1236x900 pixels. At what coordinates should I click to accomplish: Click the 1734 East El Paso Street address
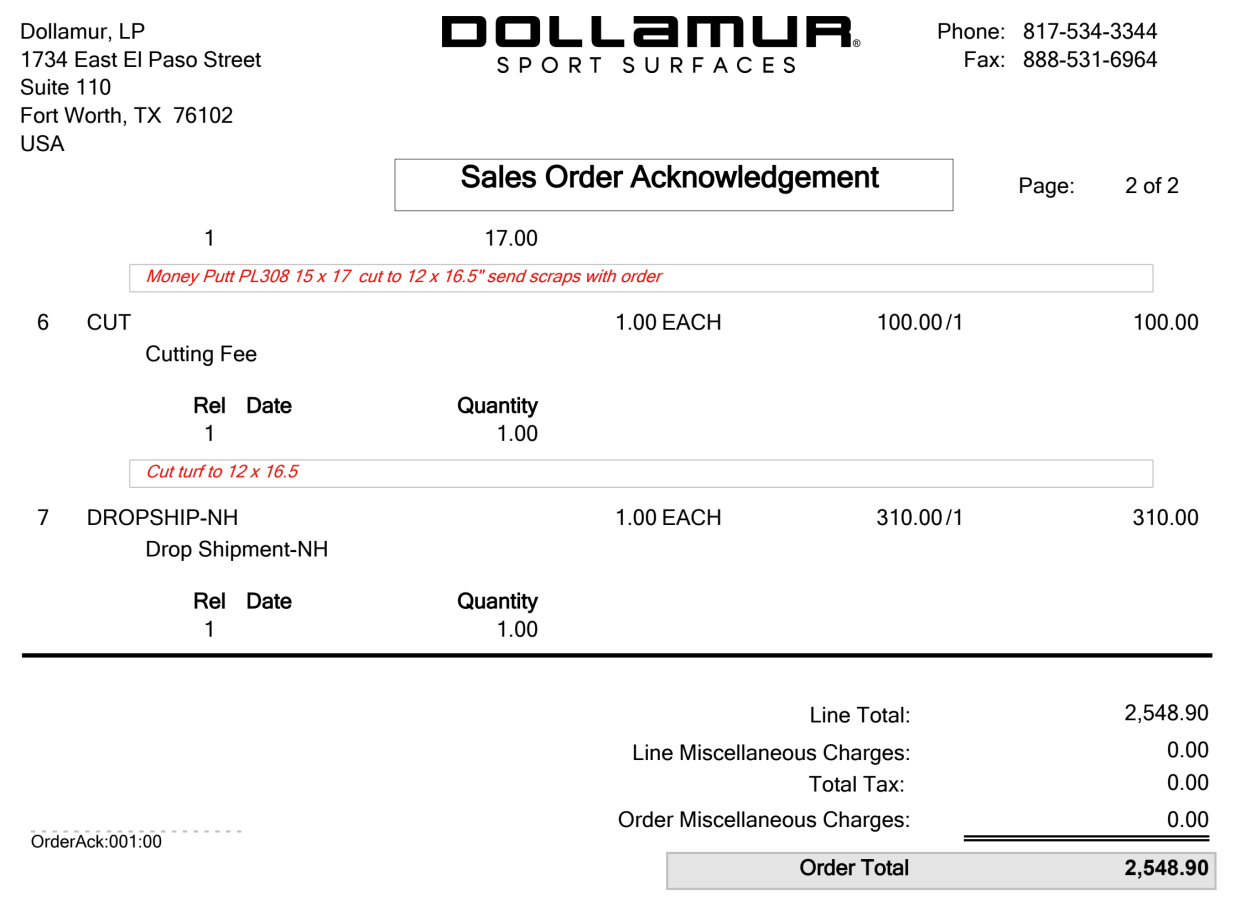pos(141,60)
